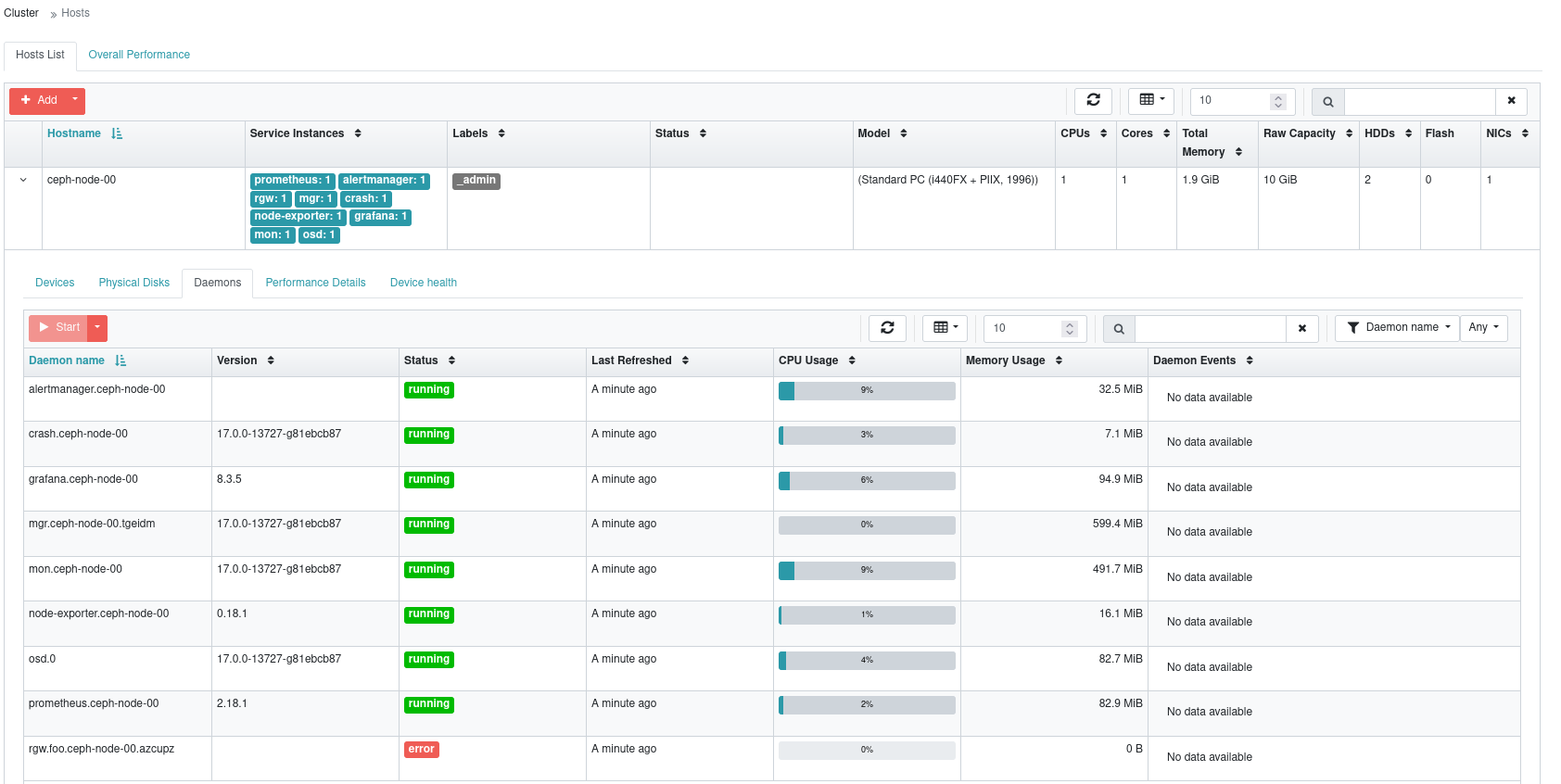1561x784 pixels.
Task: Click CPU usage bar for alertmanager.ceph-node-00
Action: (x=867, y=391)
